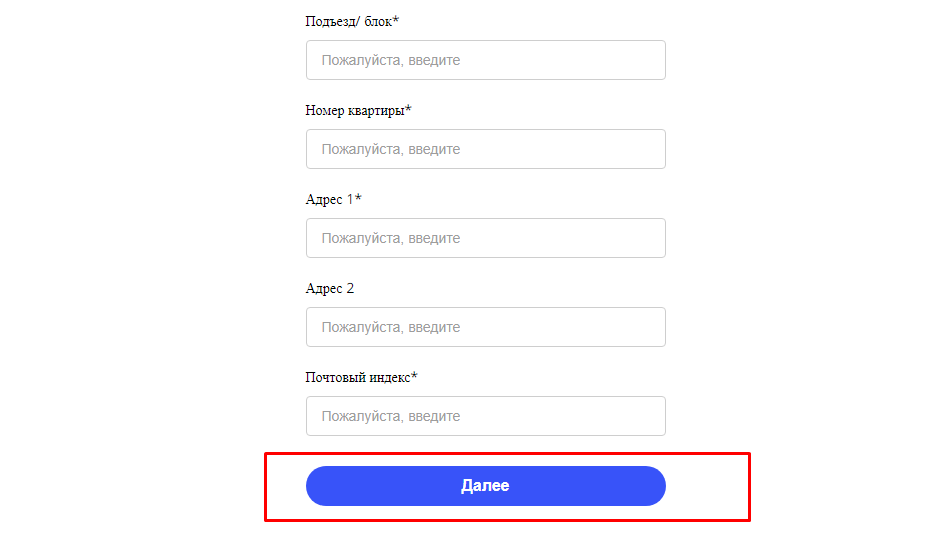Click the Адрес 2 label
The height and width of the screenshot is (550, 937).
coord(330,288)
